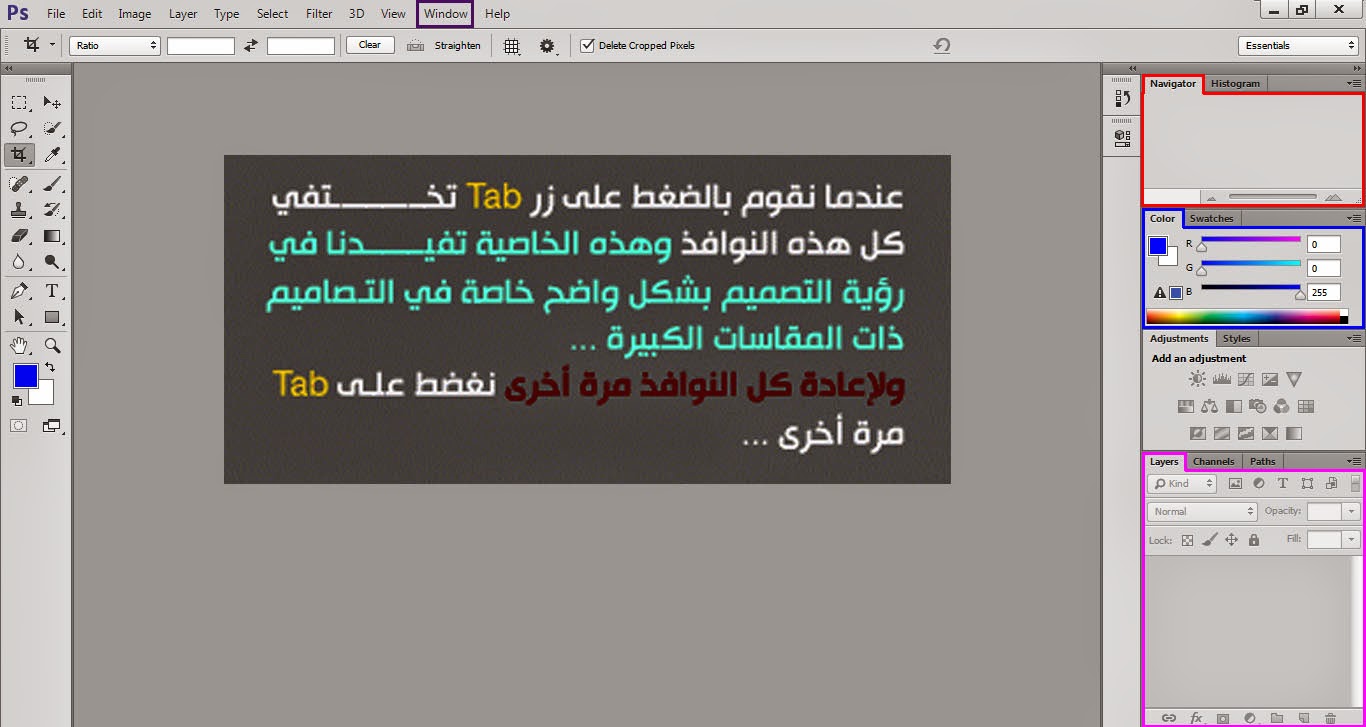The height and width of the screenshot is (727, 1366).
Task: Click the delete layer trash icon
Action: pos(1330,718)
